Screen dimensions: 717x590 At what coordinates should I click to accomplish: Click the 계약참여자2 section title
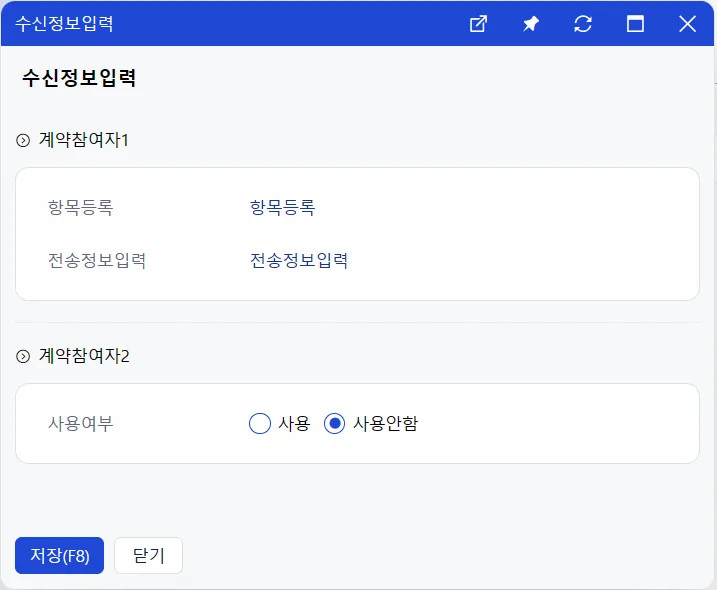(84, 356)
